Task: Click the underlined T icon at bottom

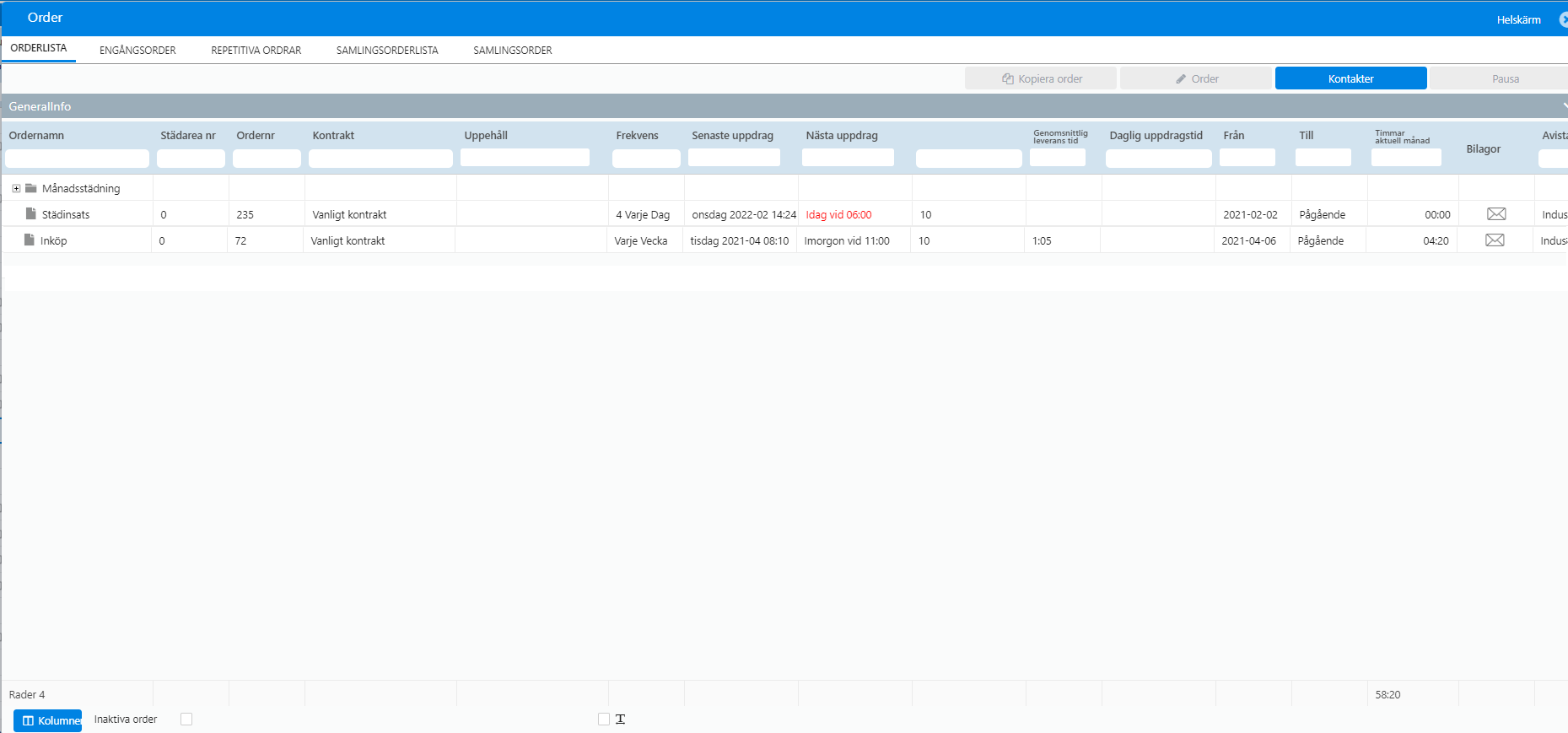Action: coord(620,719)
